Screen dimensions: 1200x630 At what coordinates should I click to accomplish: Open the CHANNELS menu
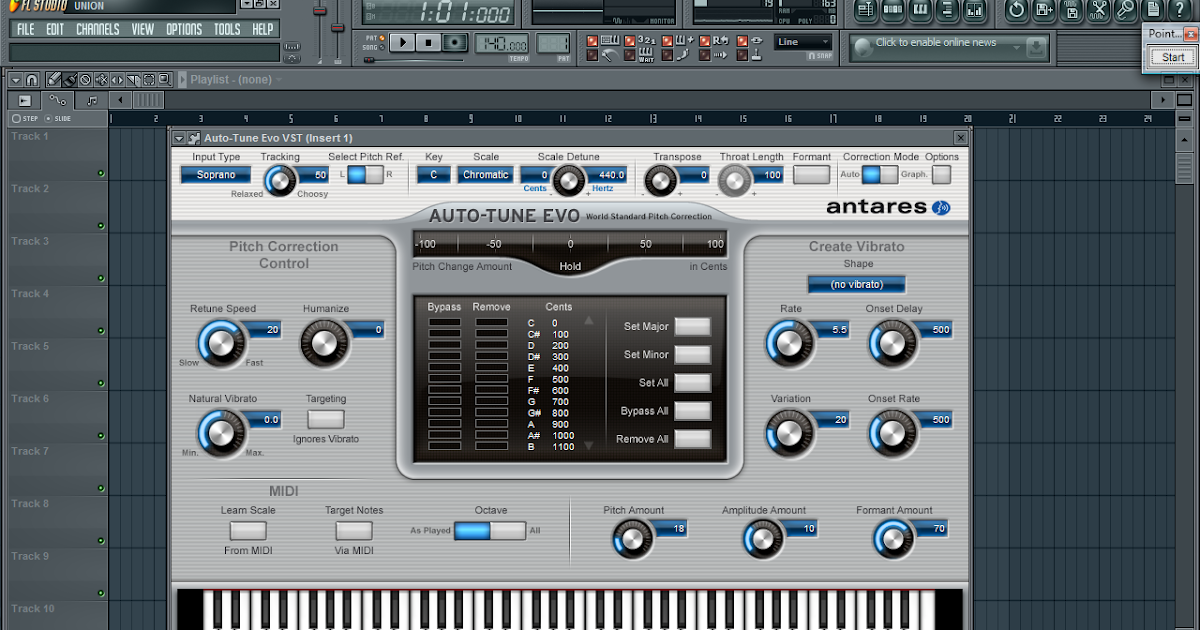tap(97, 29)
